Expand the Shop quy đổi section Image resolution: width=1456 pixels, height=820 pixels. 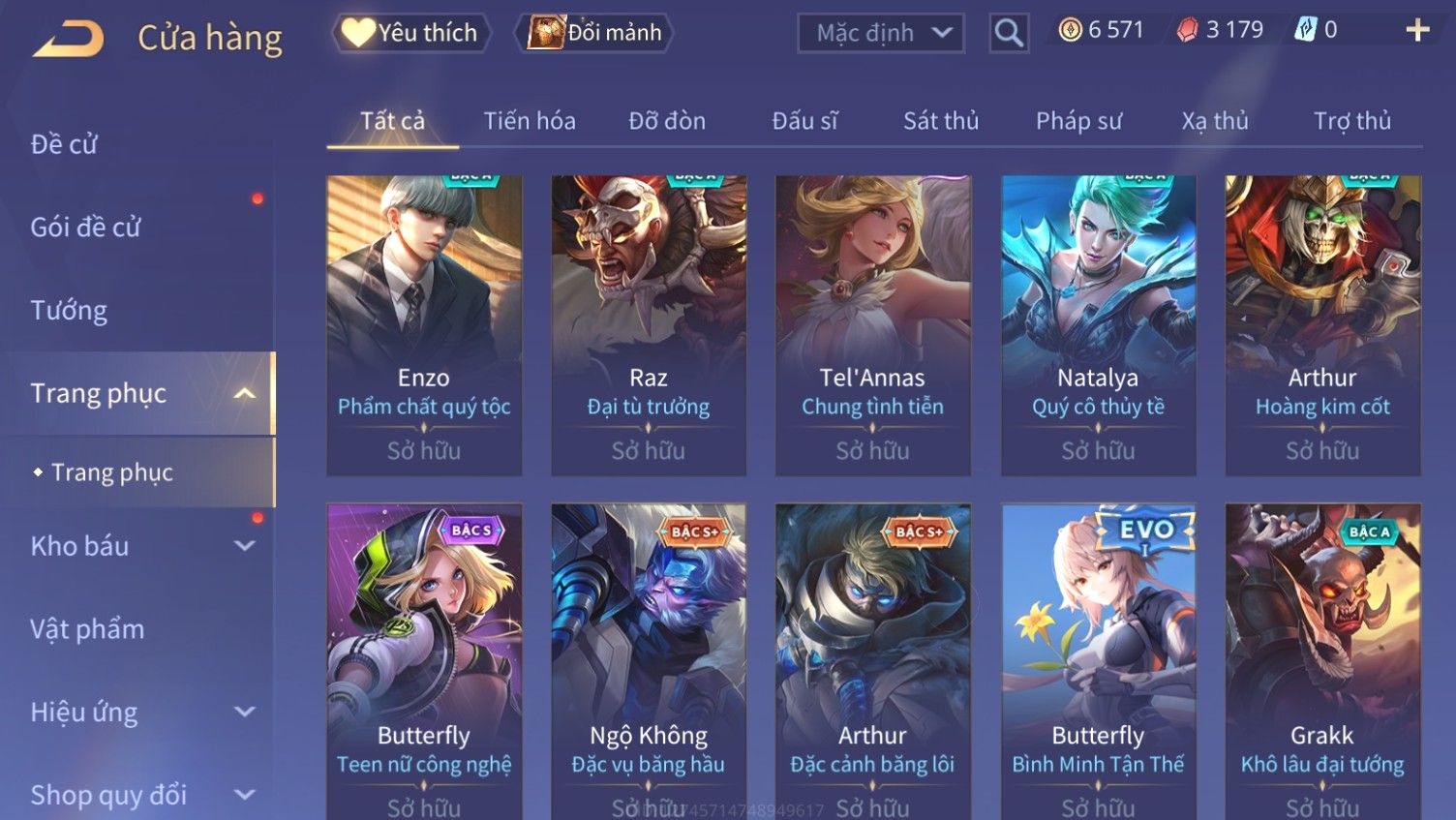pyautogui.click(x=245, y=795)
